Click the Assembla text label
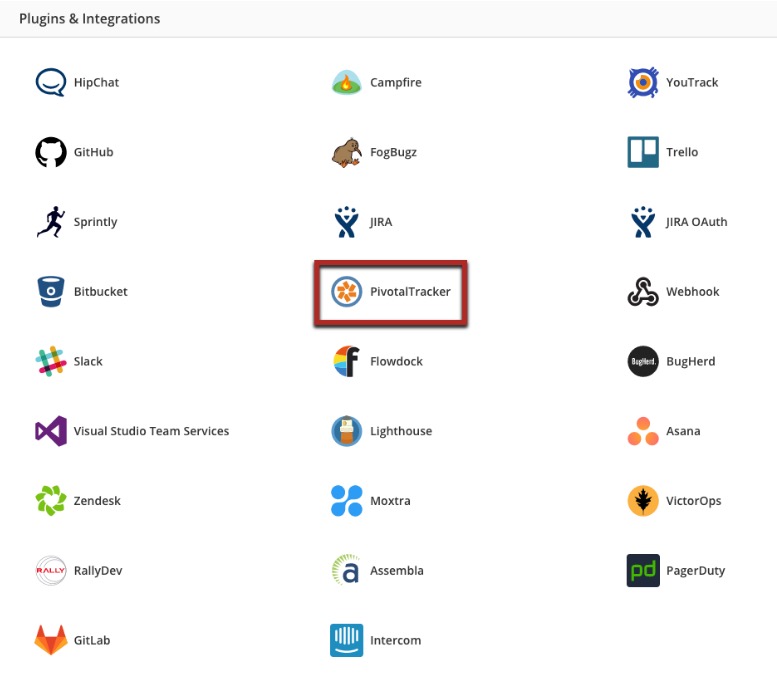The width and height of the screenshot is (777, 683). (396, 570)
